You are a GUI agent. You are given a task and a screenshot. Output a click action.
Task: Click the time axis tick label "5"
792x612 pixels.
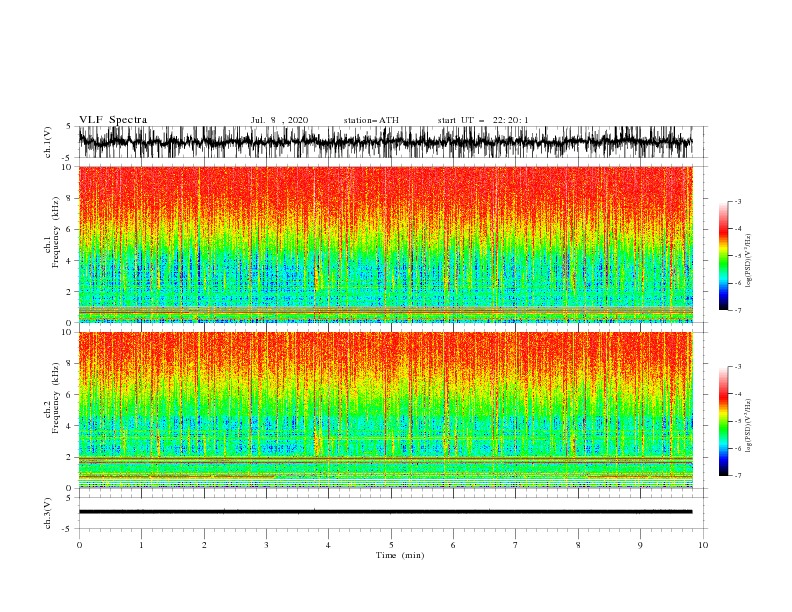tap(391, 545)
